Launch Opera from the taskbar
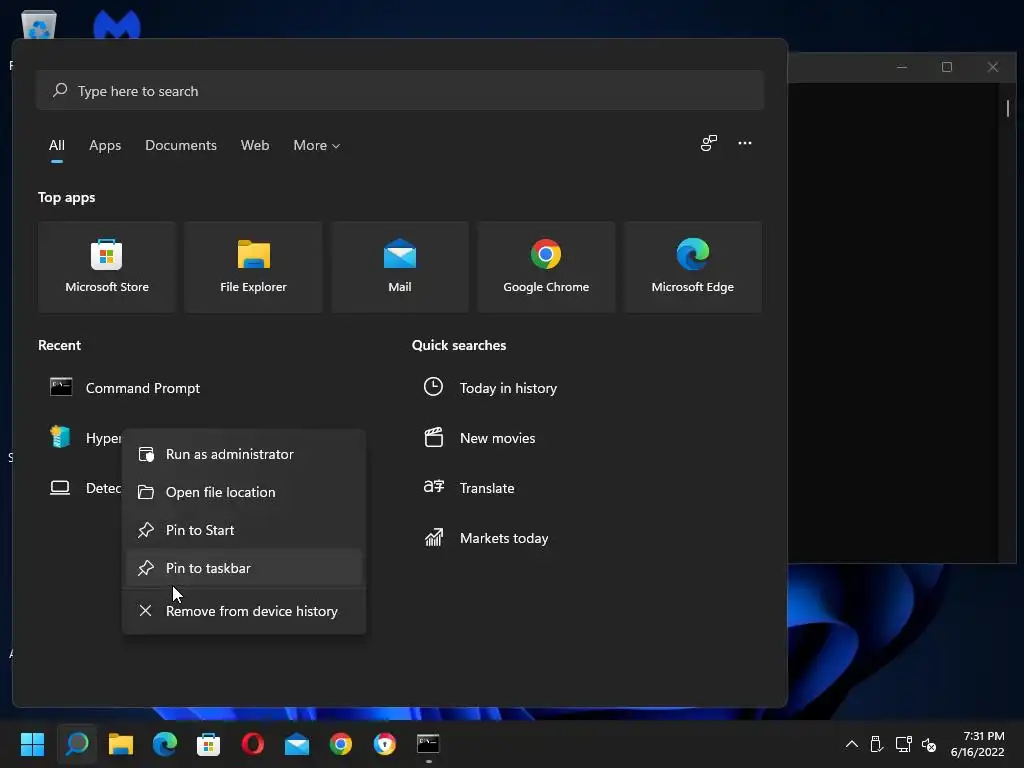The image size is (1024, 768). tap(253, 744)
